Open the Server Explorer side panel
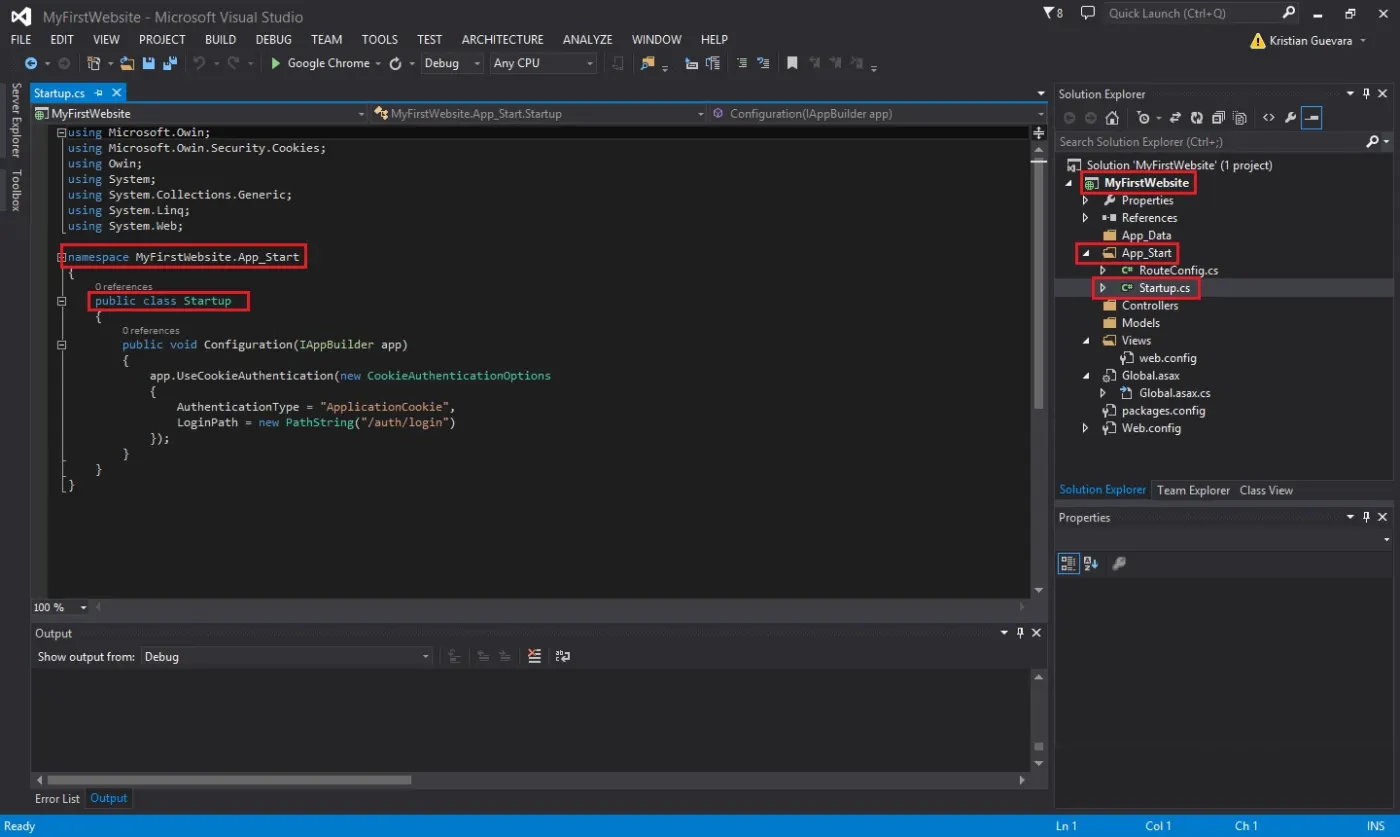Image resolution: width=1400 pixels, height=837 pixels. pyautogui.click(x=15, y=120)
